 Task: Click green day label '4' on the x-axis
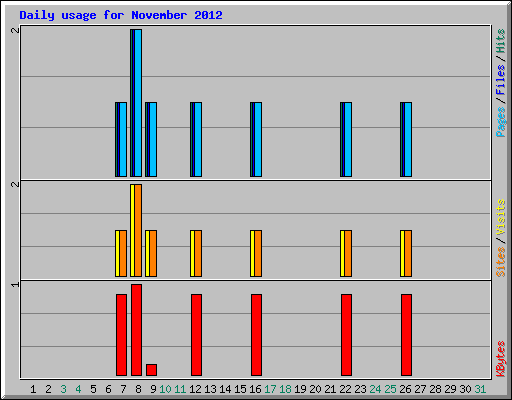78,389
